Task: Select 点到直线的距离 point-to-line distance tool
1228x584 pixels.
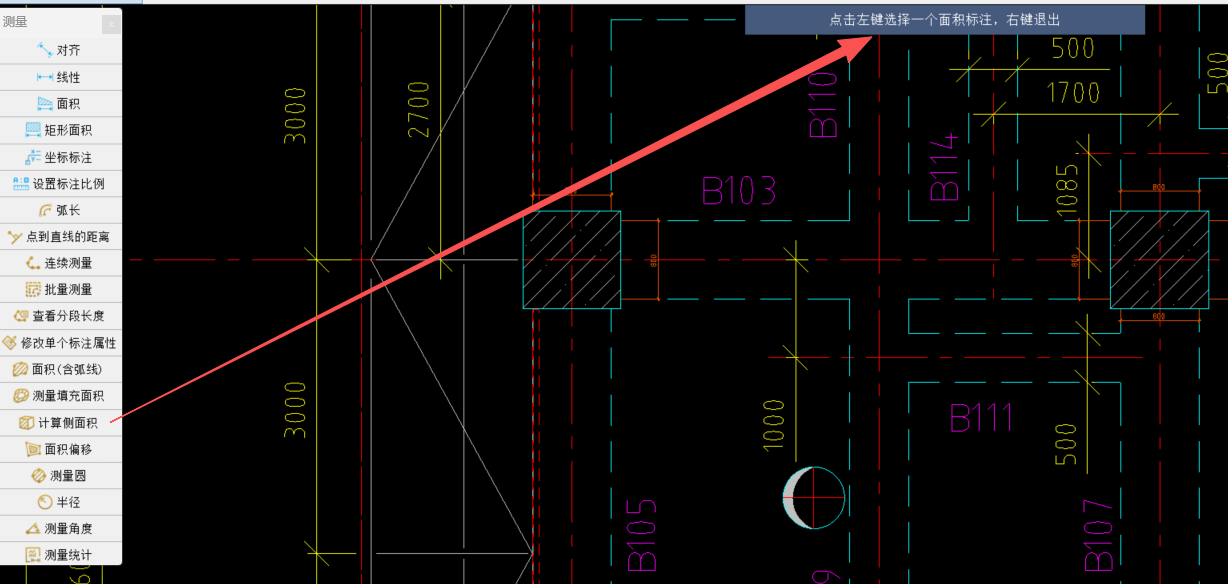Action: point(60,237)
